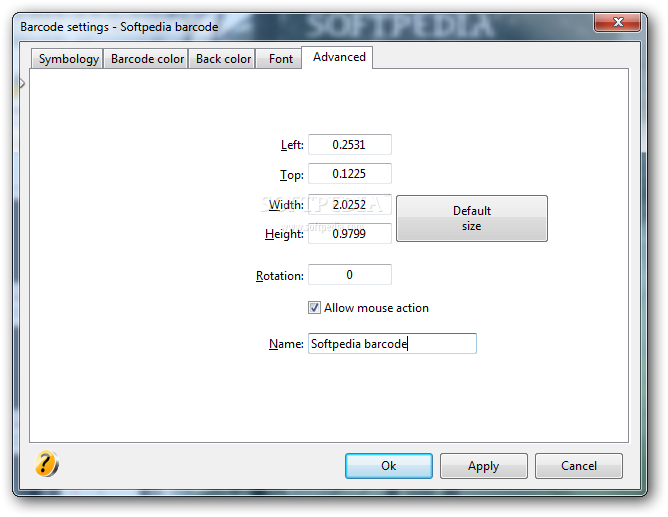Click the 'Top:' label
This screenshot has width=668, height=517.
pyautogui.click(x=291, y=175)
